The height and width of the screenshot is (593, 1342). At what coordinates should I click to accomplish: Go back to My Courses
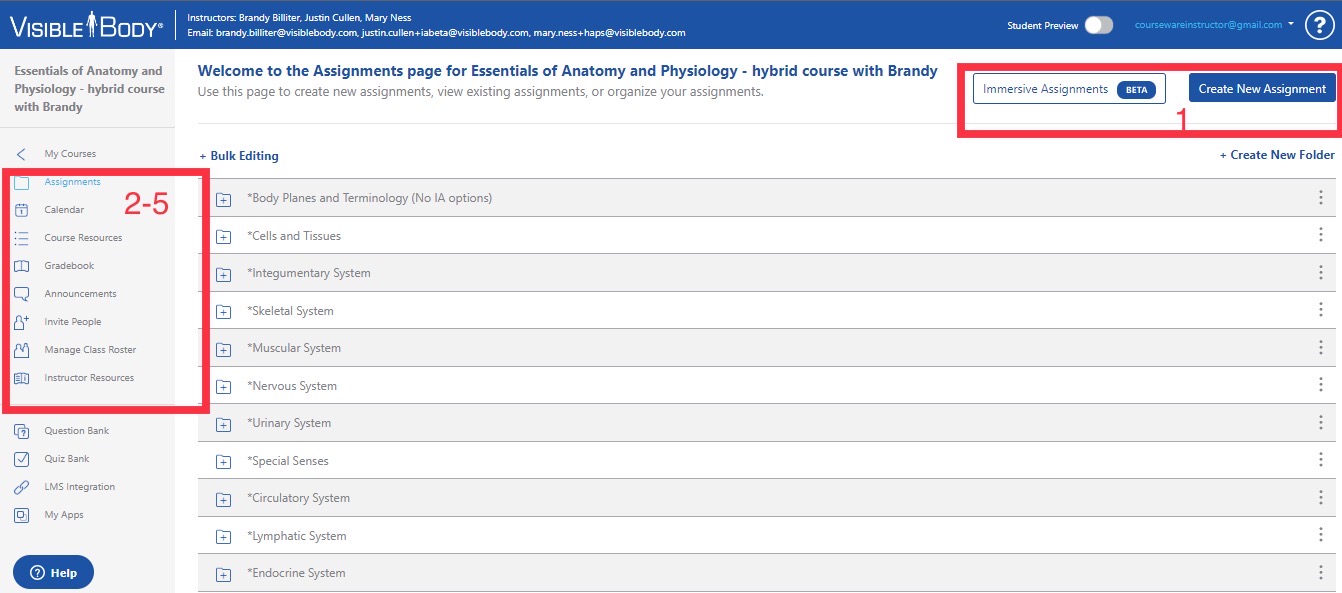tap(70, 154)
